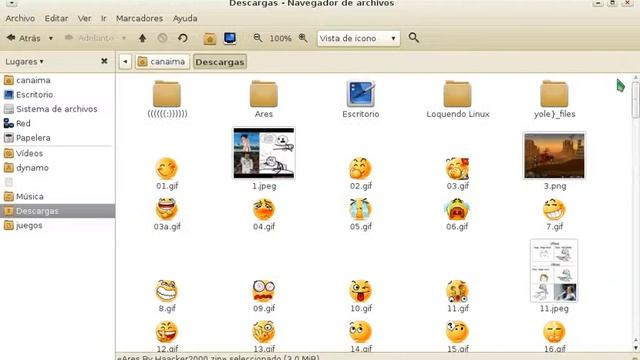Go to the canaima path button

tap(162, 62)
